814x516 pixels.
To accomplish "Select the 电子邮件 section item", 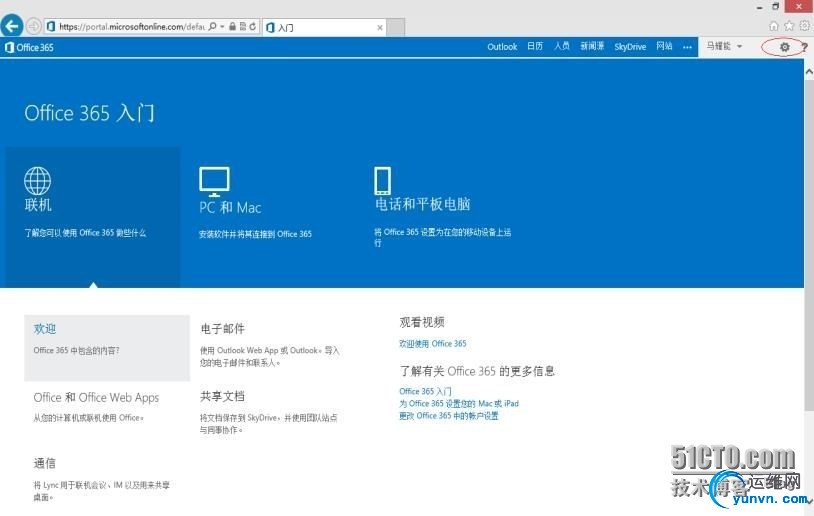I will click(x=271, y=345).
